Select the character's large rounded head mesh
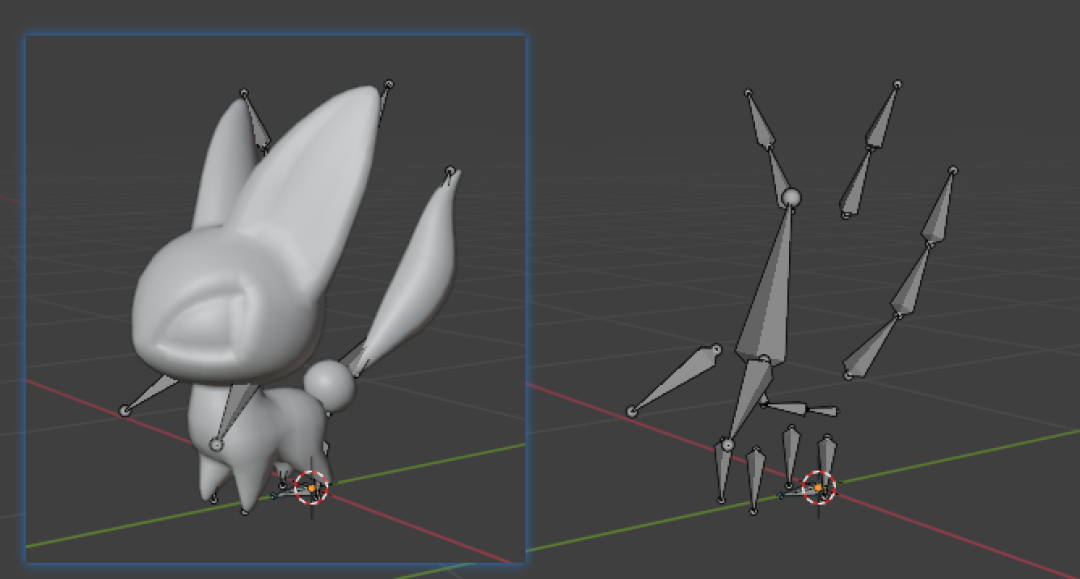 coord(227,306)
